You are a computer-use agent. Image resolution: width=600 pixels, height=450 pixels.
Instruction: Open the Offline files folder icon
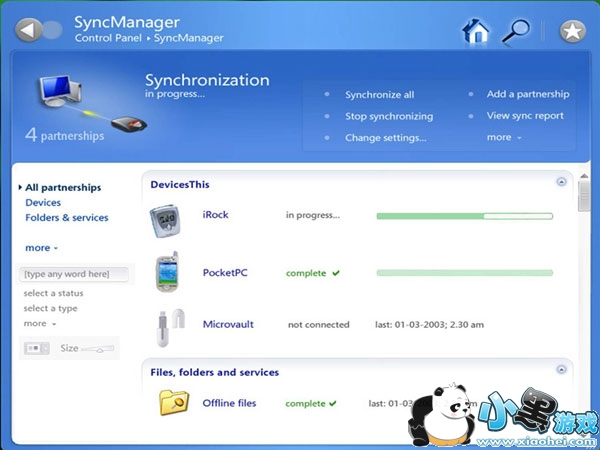click(x=174, y=402)
